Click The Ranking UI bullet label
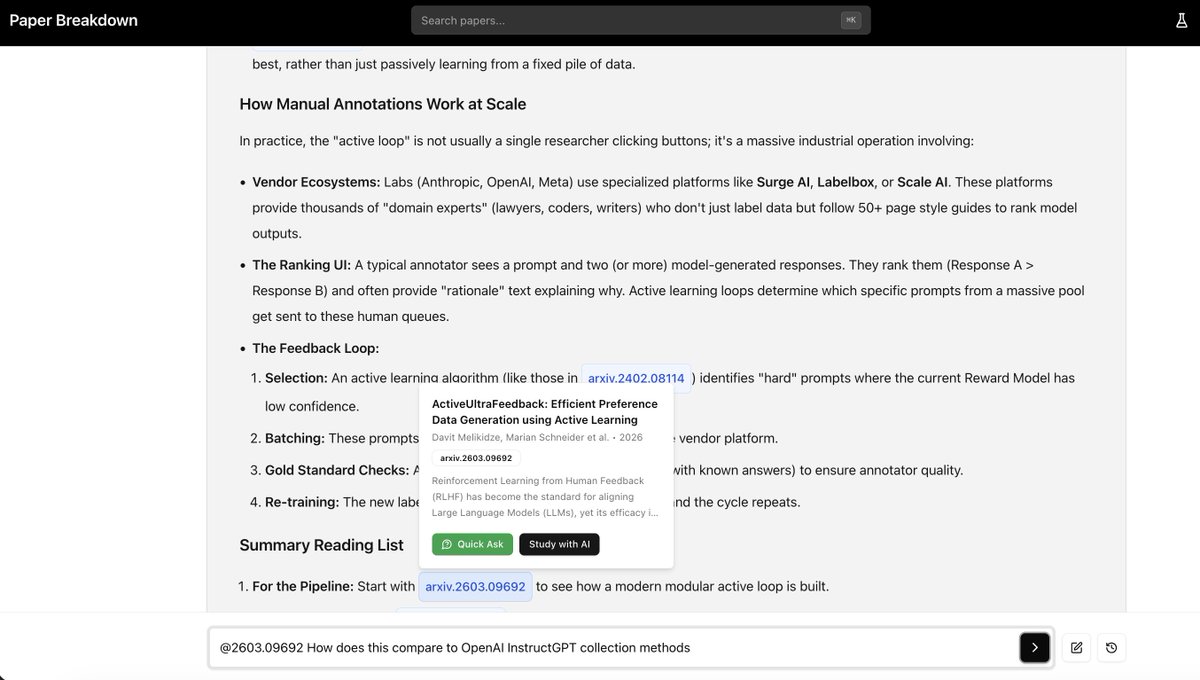Image resolution: width=1200 pixels, height=680 pixels. [x=301, y=265]
